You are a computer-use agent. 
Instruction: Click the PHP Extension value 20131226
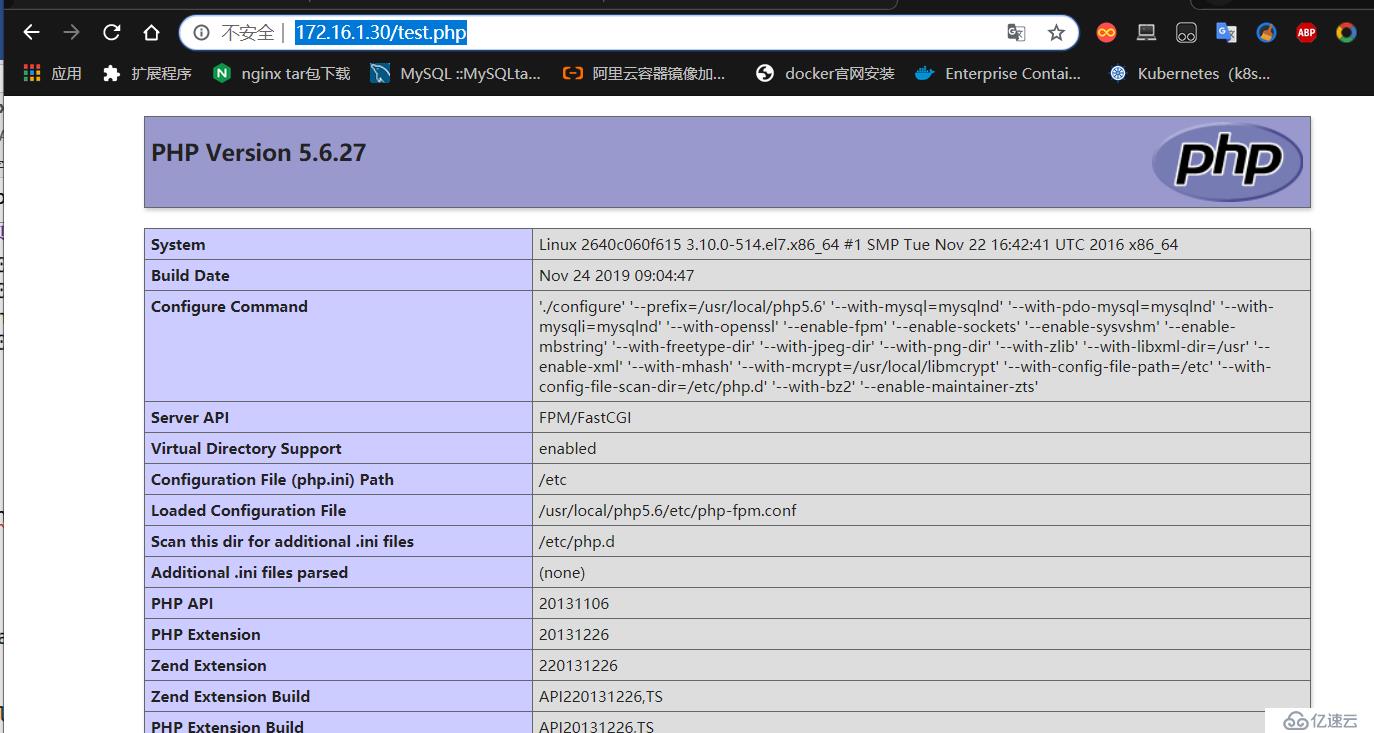[574, 634]
